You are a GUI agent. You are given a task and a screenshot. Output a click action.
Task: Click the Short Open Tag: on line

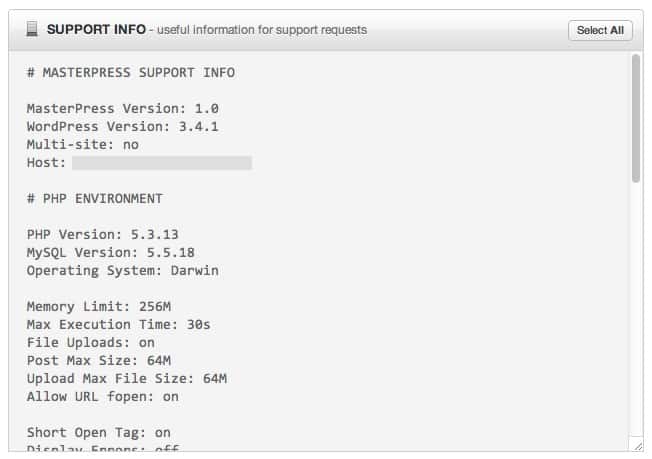coord(99,433)
